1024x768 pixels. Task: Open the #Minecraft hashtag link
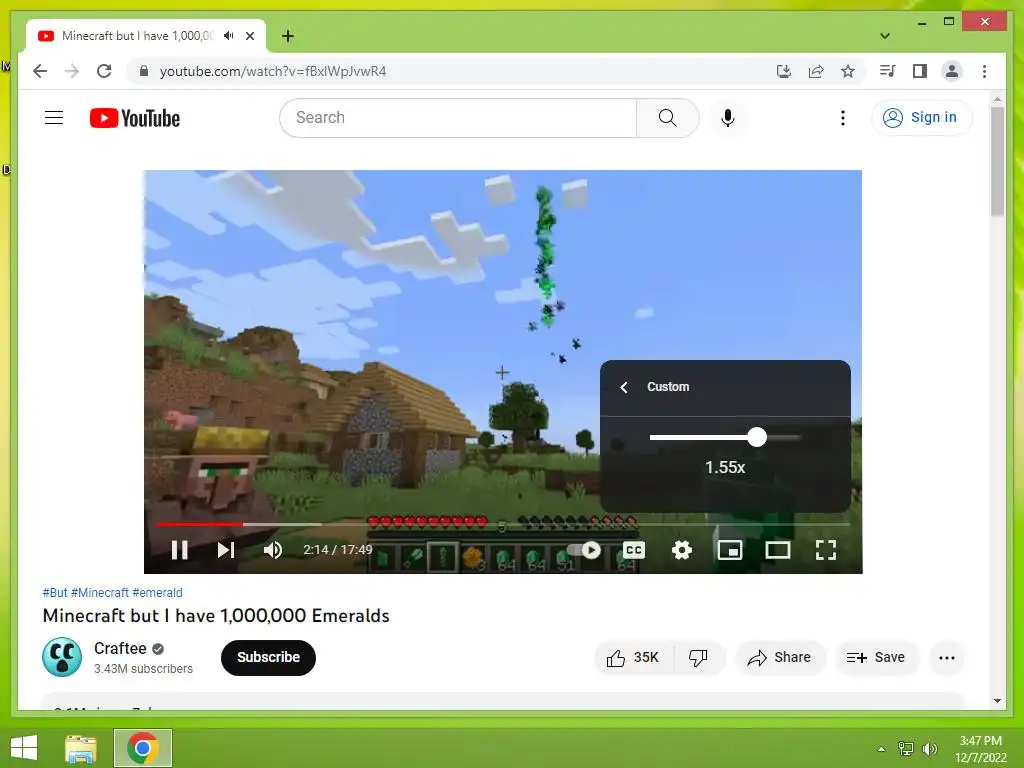pyautogui.click(x=100, y=592)
